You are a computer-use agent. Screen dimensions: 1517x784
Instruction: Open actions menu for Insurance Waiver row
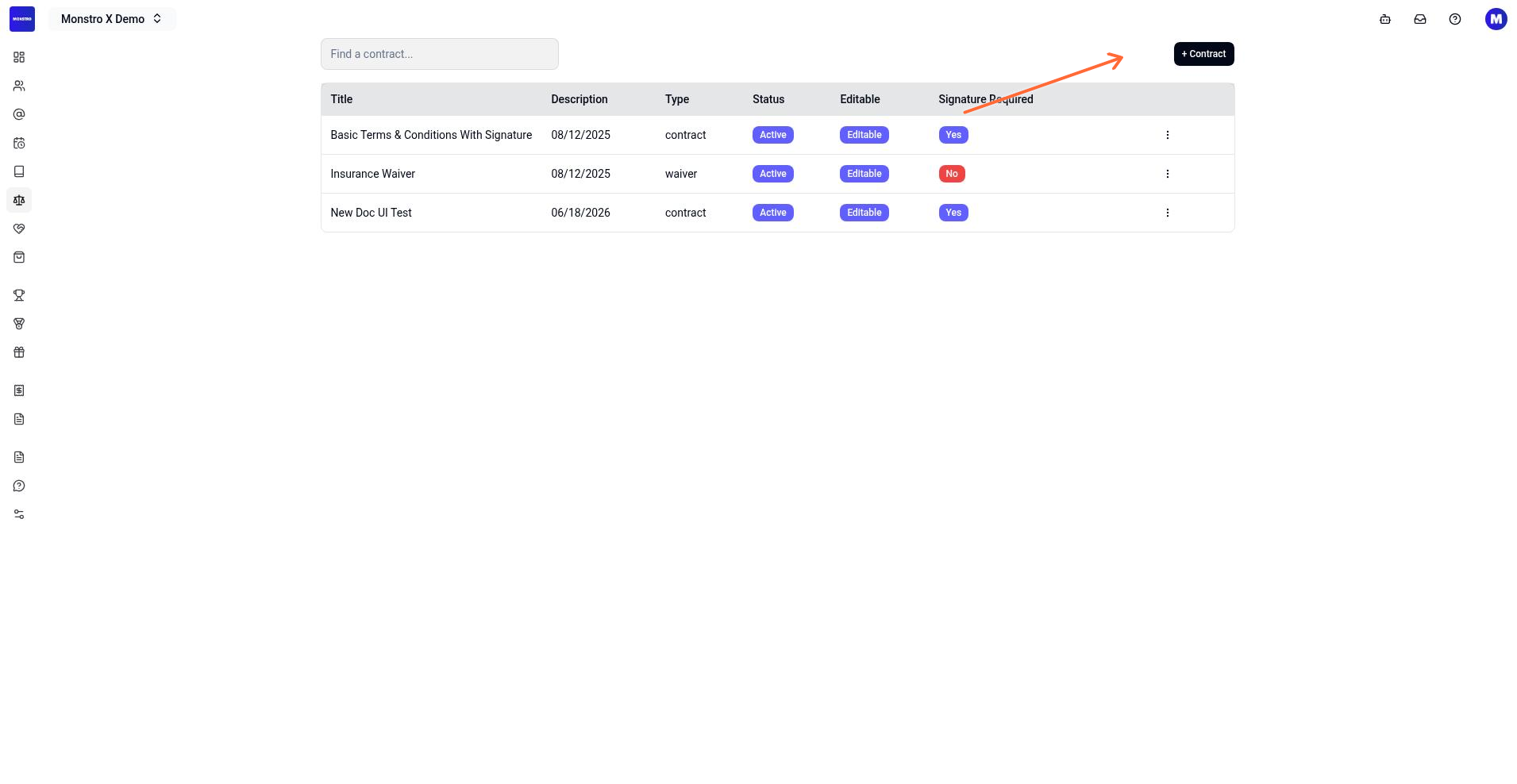point(1168,174)
